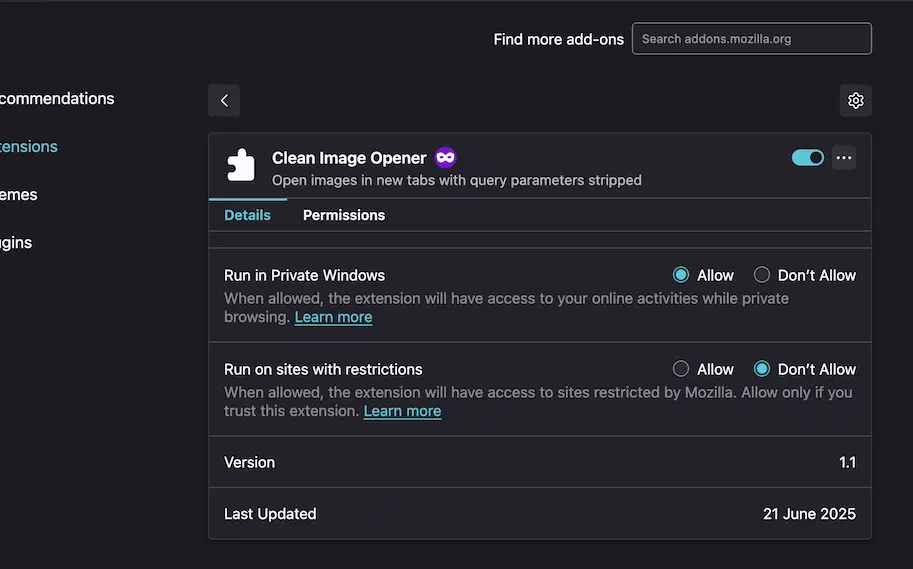This screenshot has height=569, width=913.
Task: Choose Don't Allow for restricted sites
Action: (x=762, y=369)
